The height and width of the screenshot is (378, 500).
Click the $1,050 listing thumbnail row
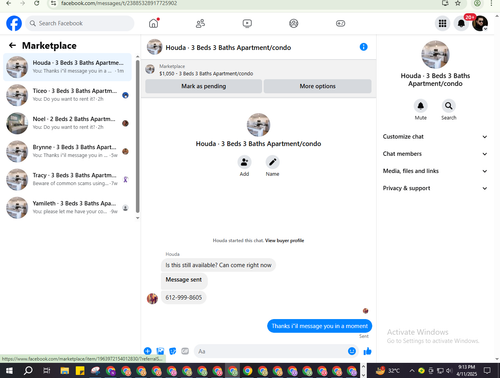tap(258, 70)
